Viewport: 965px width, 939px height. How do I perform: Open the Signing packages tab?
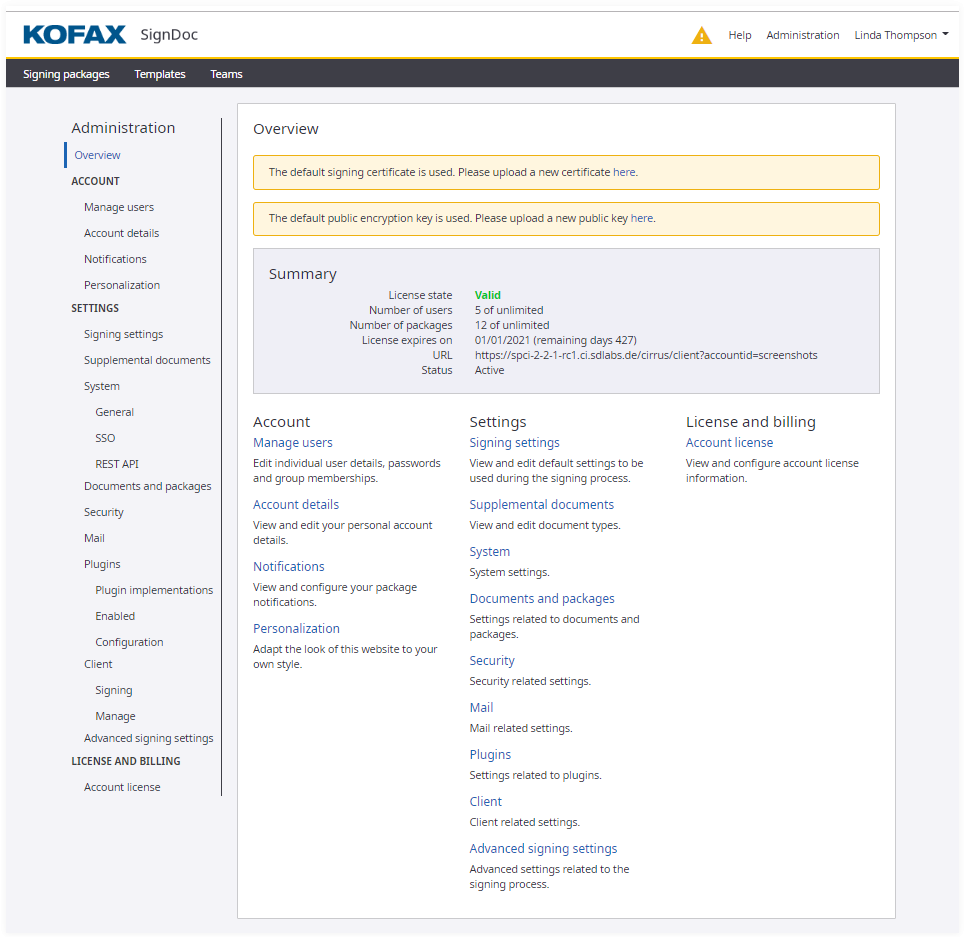(66, 74)
